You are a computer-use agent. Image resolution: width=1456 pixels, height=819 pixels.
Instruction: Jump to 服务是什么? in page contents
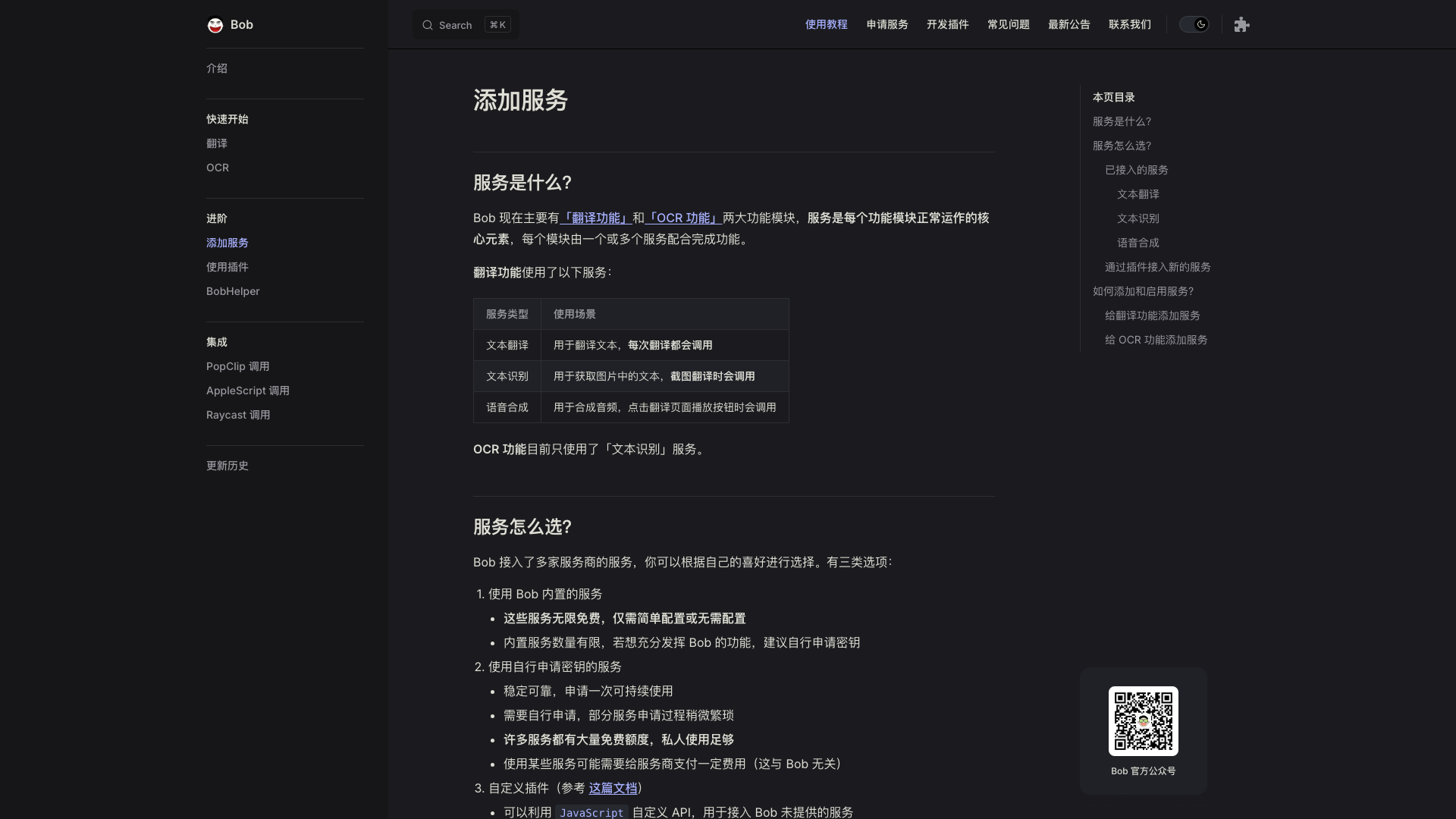pyautogui.click(x=1122, y=121)
